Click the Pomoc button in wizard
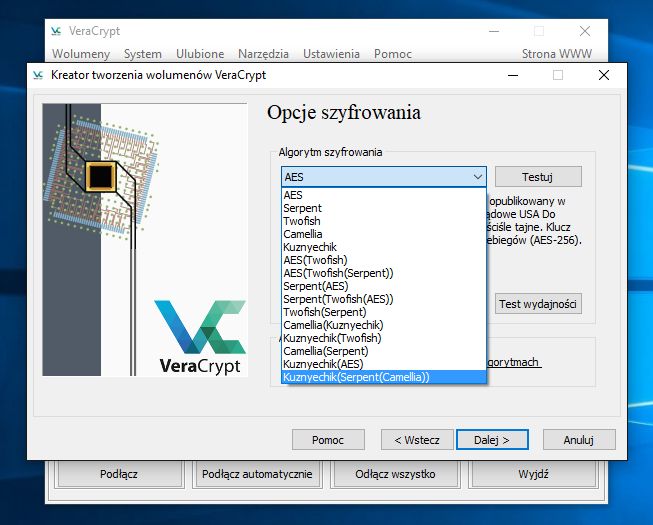This screenshot has height=525, width=653. click(x=328, y=440)
